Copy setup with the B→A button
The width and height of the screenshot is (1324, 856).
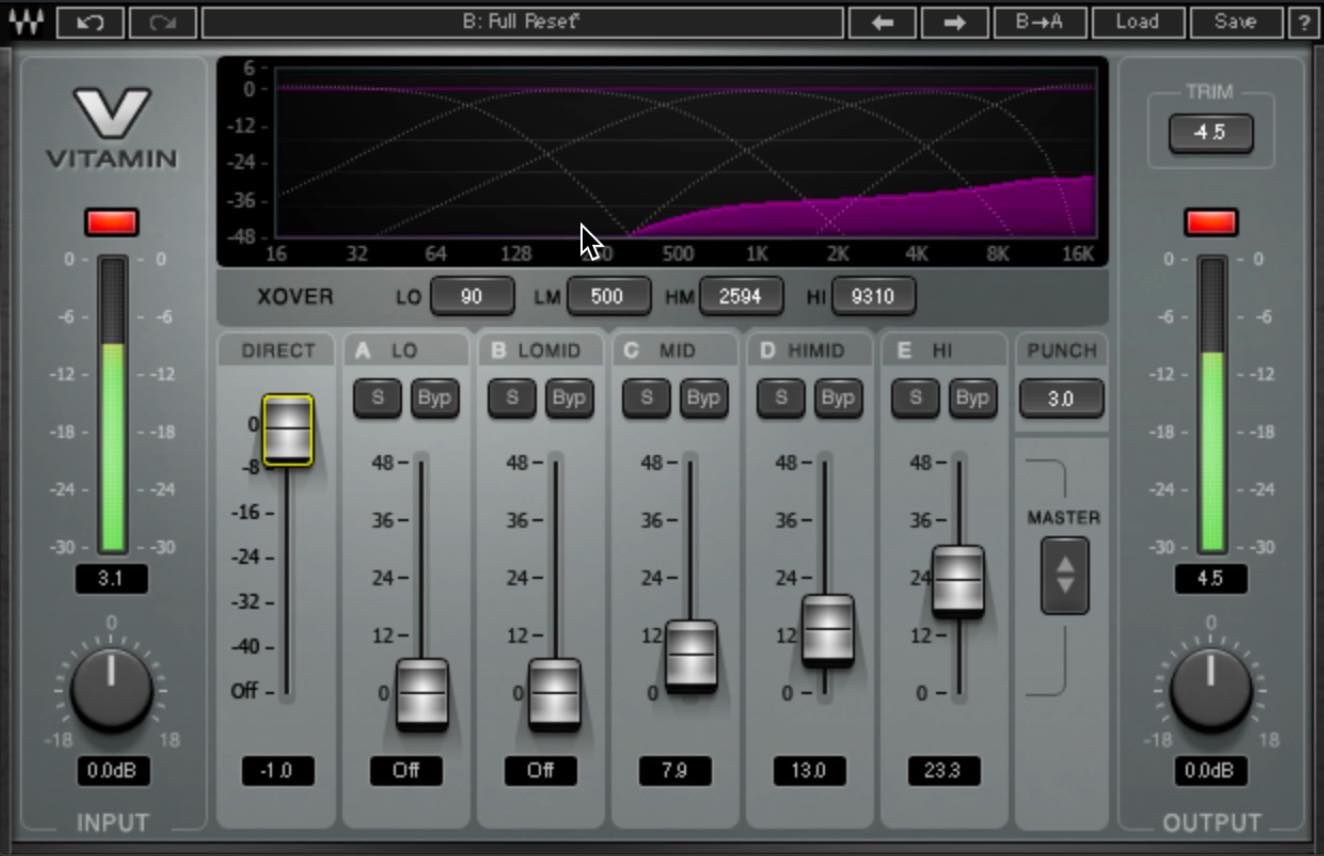tap(1039, 22)
